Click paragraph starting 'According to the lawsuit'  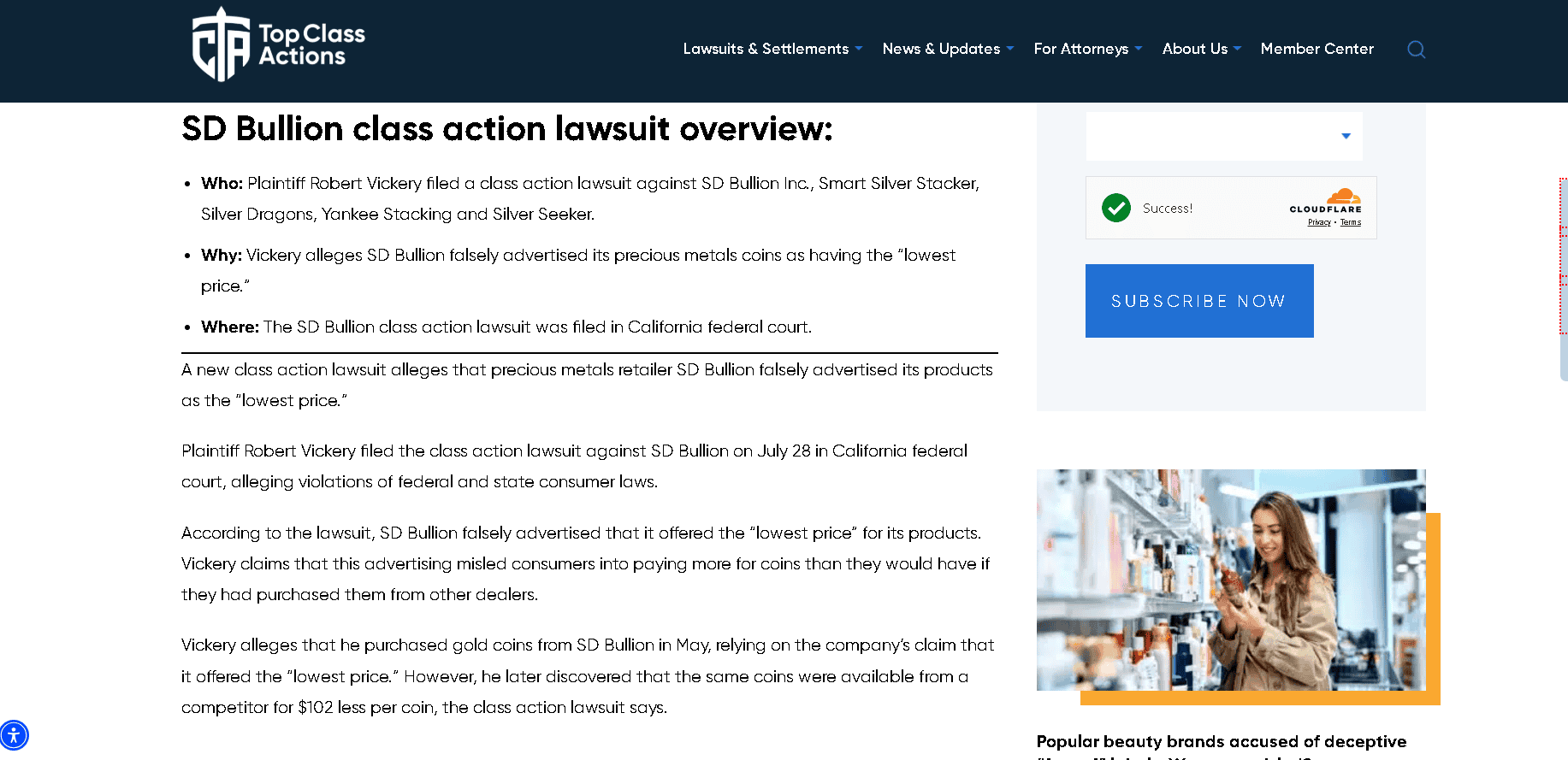point(585,563)
